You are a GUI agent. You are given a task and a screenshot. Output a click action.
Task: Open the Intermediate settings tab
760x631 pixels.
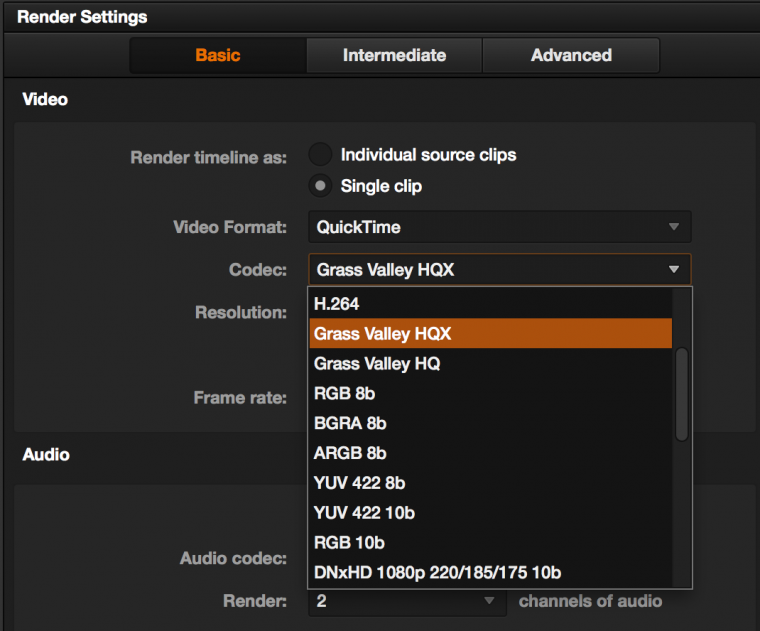[394, 56]
